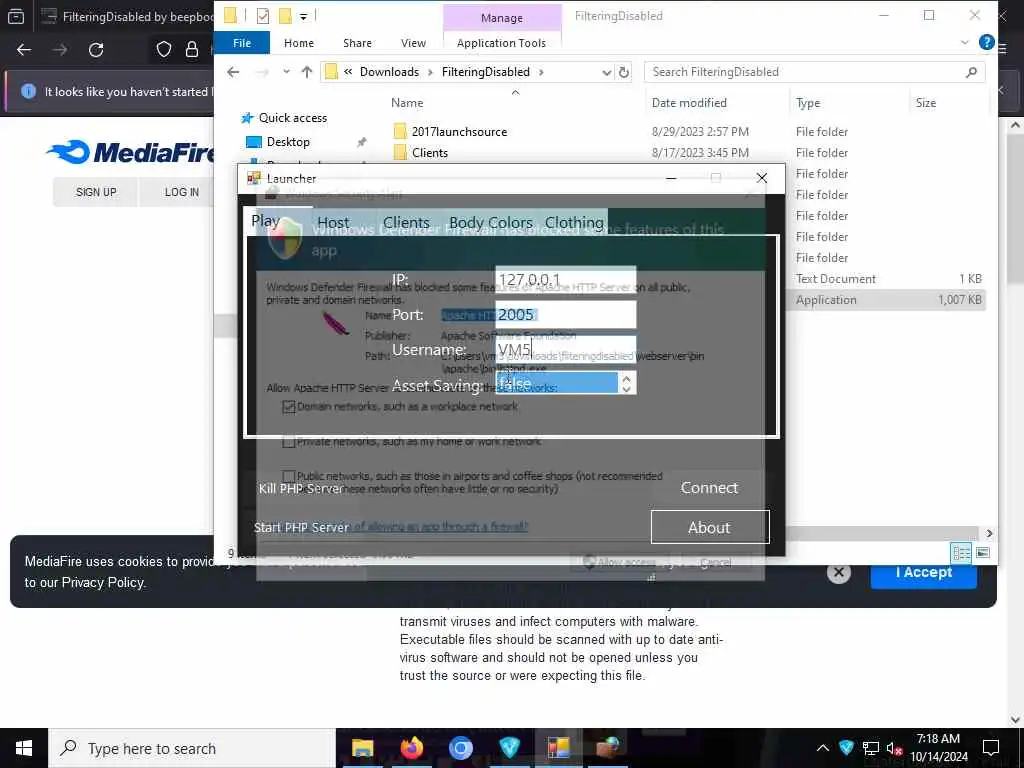Sort by the Type column header
The width and height of the screenshot is (1024, 768).
point(808,103)
